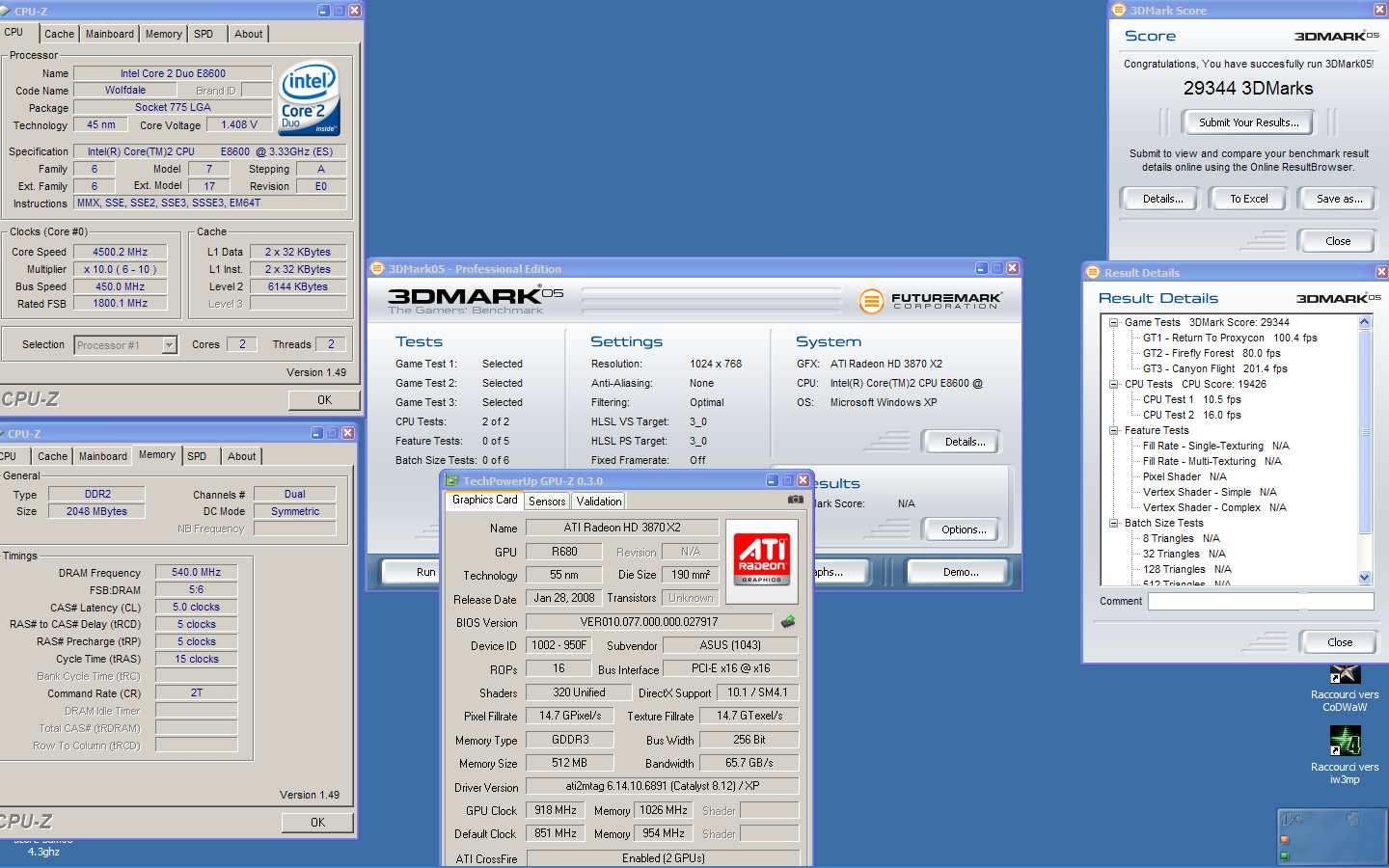The height and width of the screenshot is (868, 1389).
Task: Click the Result Details scroll-down arrow
Action: tap(1365, 578)
